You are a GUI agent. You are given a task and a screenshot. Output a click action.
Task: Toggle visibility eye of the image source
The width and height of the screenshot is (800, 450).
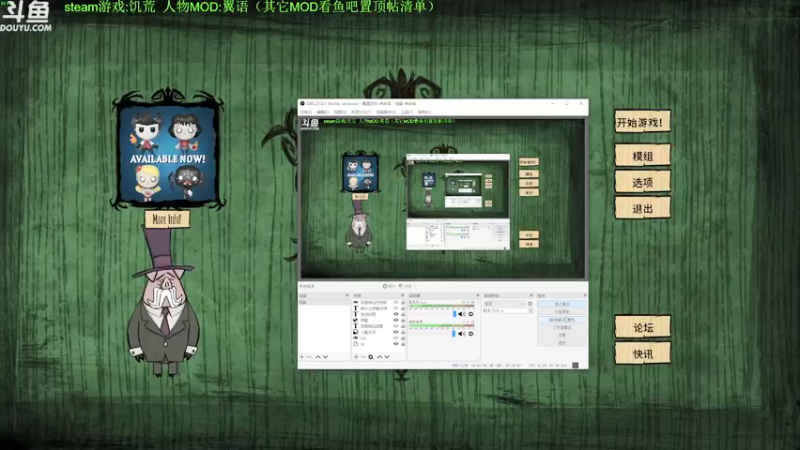[395, 332]
